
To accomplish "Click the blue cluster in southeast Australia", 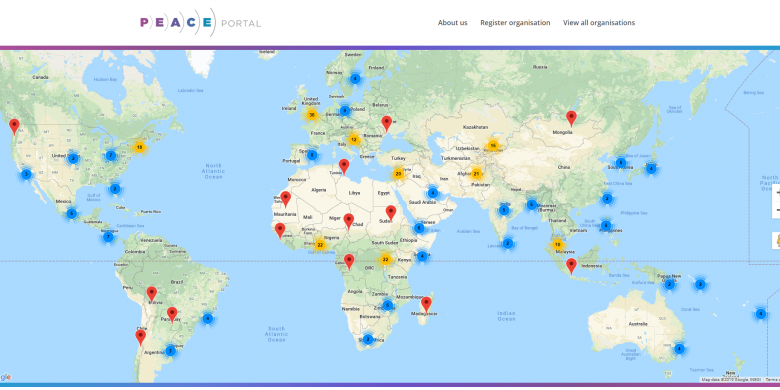I will click(680, 349).
